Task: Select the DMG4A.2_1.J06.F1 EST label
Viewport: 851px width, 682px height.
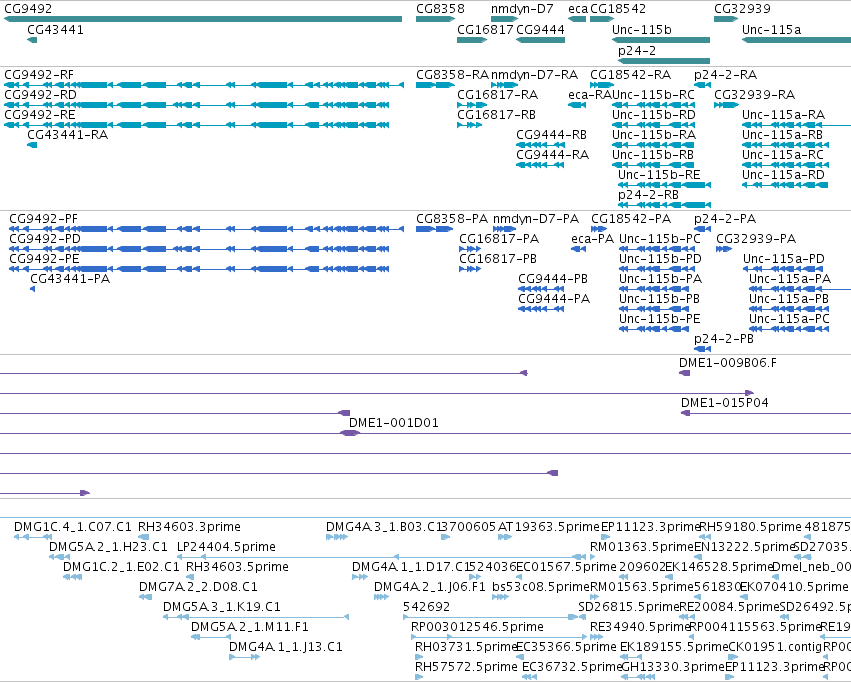Action: click(430, 587)
